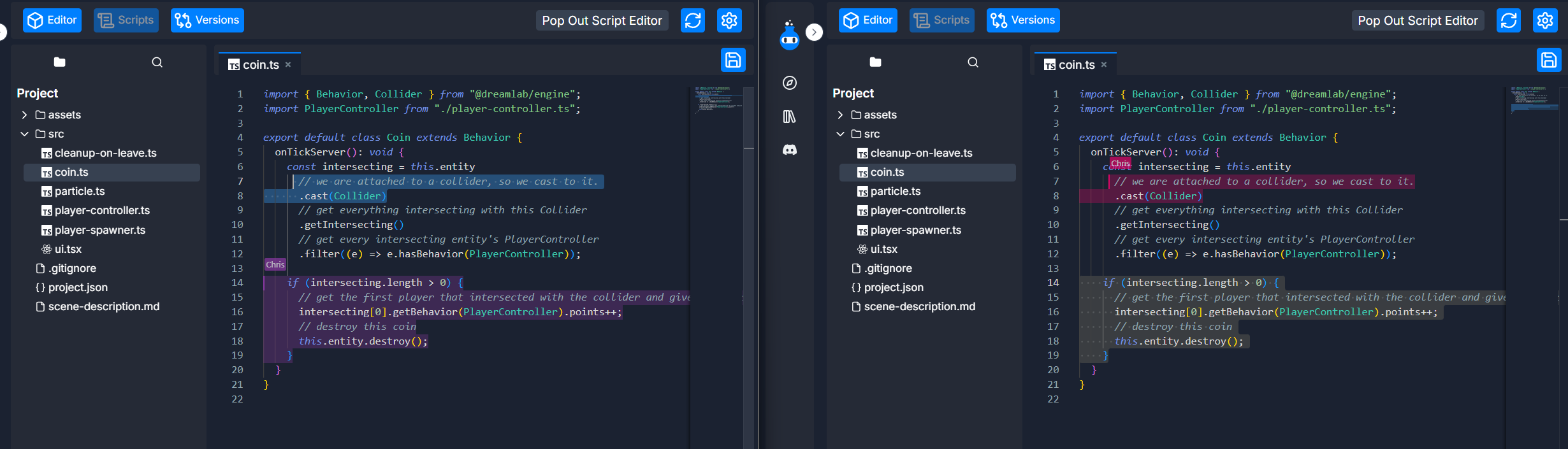
Task: Click the search icon in the right project panel
Action: (x=973, y=62)
